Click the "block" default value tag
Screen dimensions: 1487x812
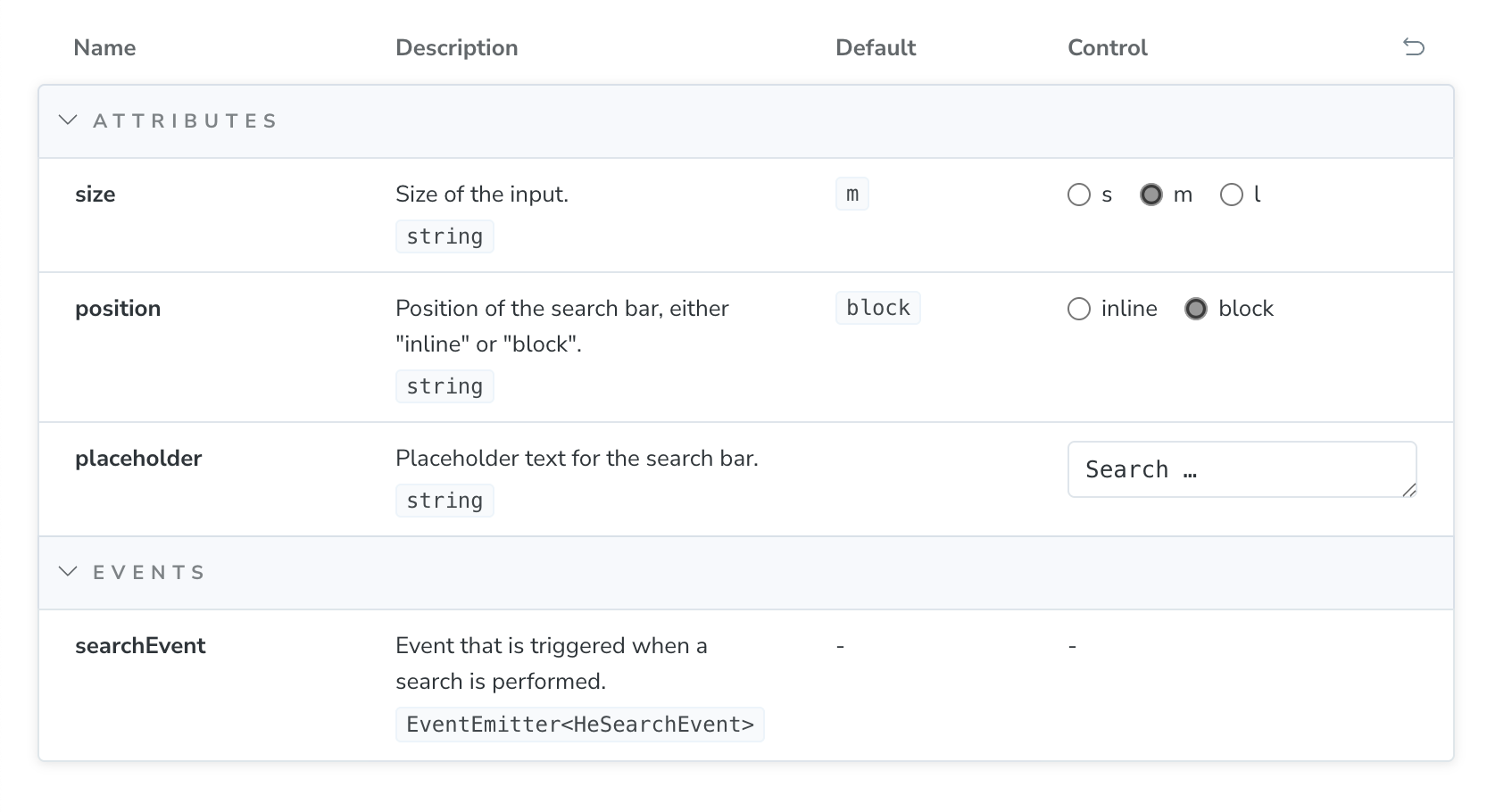[x=877, y=308]
